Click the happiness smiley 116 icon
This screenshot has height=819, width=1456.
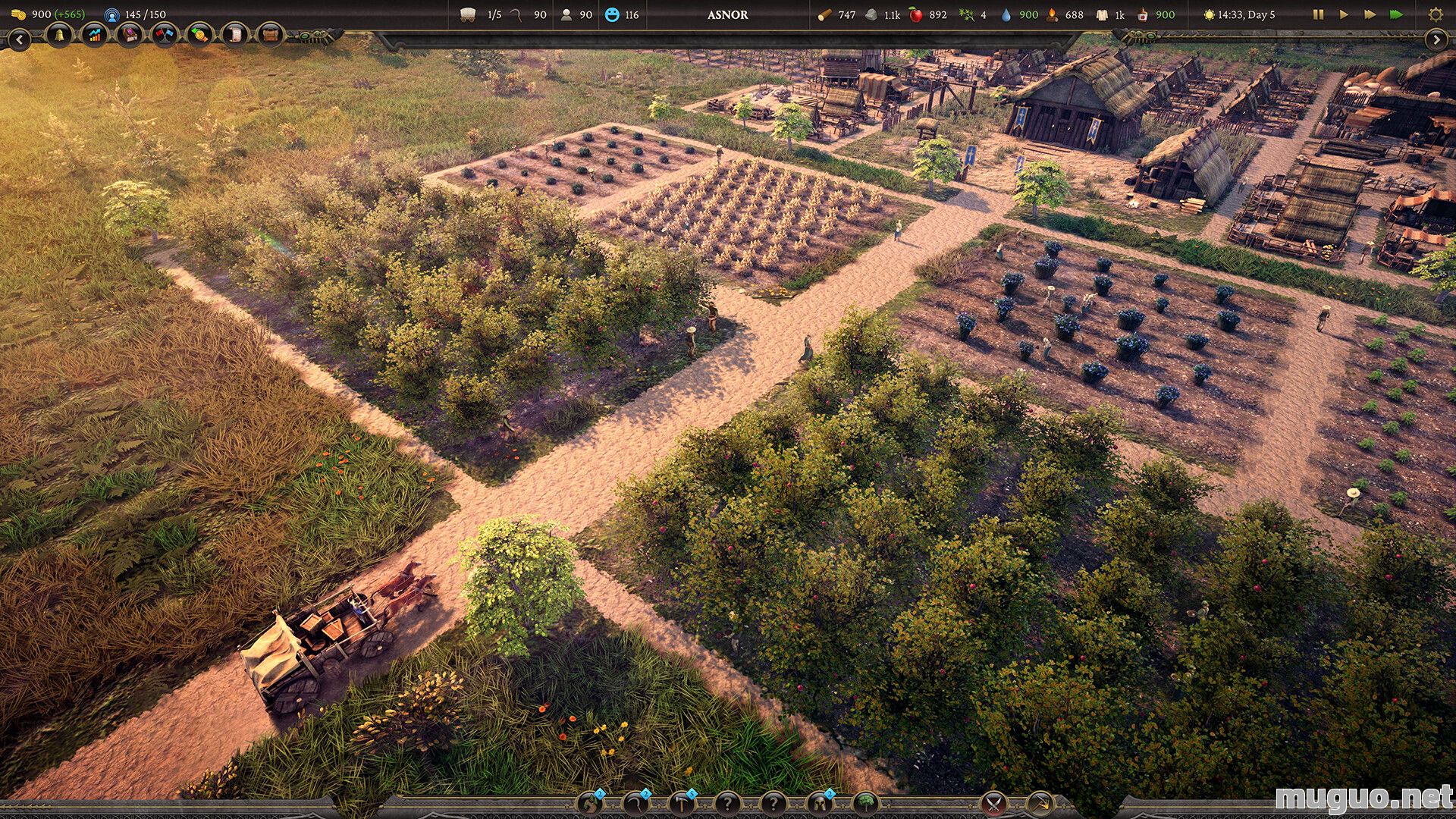click(622, 14)
